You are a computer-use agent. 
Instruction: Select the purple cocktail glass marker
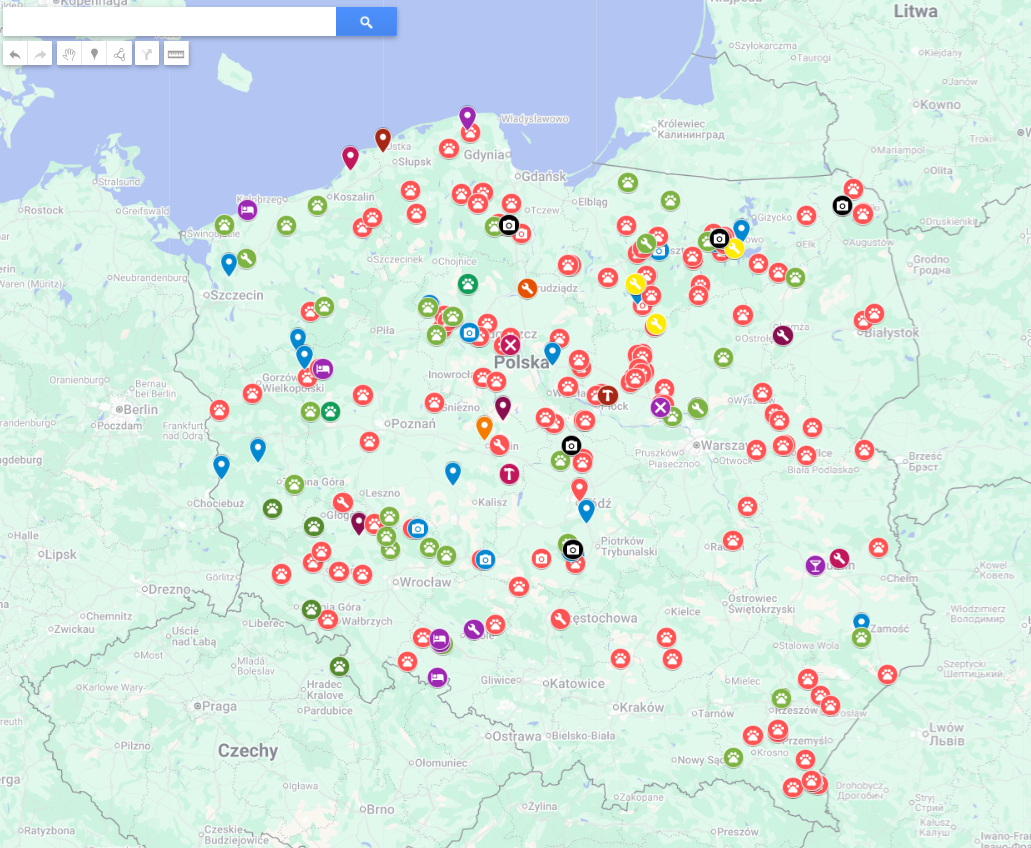pos(815,565)
